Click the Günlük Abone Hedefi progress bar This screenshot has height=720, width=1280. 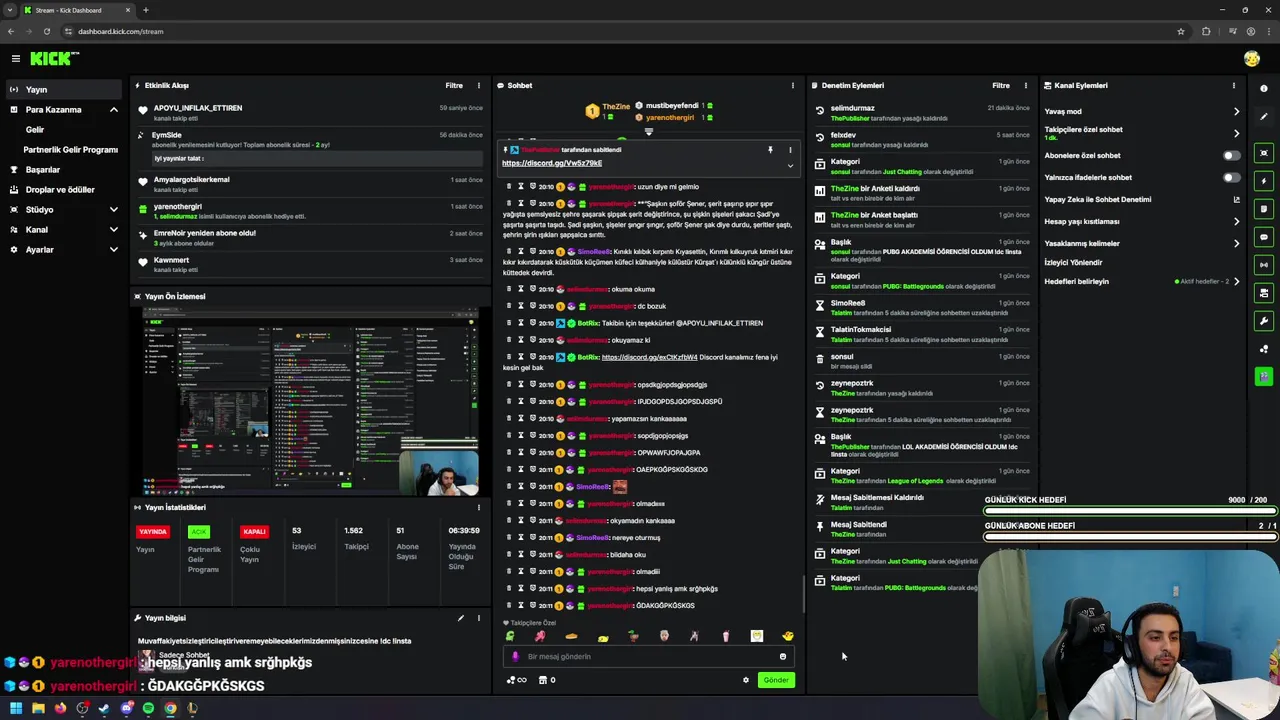pyautogui.click(x=1130, y=537)
